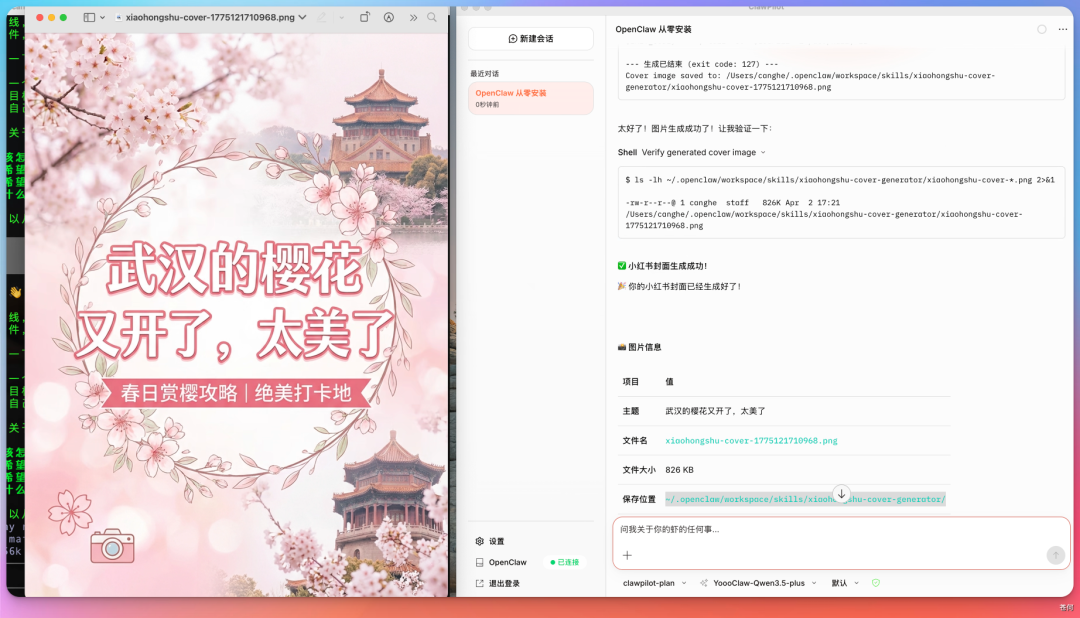
Task: Click the search magnifier in Preview toolbar
Action: [432, 17]
